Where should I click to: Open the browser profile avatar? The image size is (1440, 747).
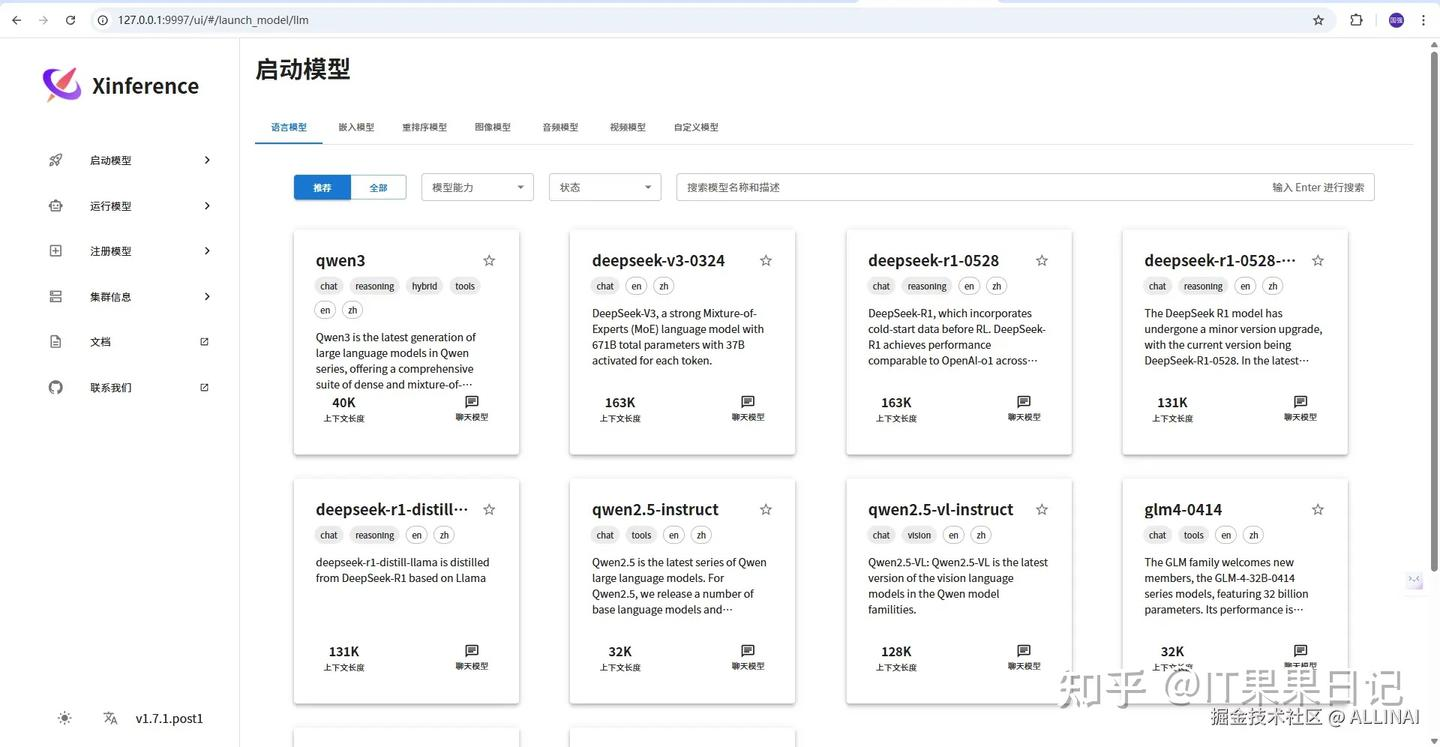[x=1396, y=20]
